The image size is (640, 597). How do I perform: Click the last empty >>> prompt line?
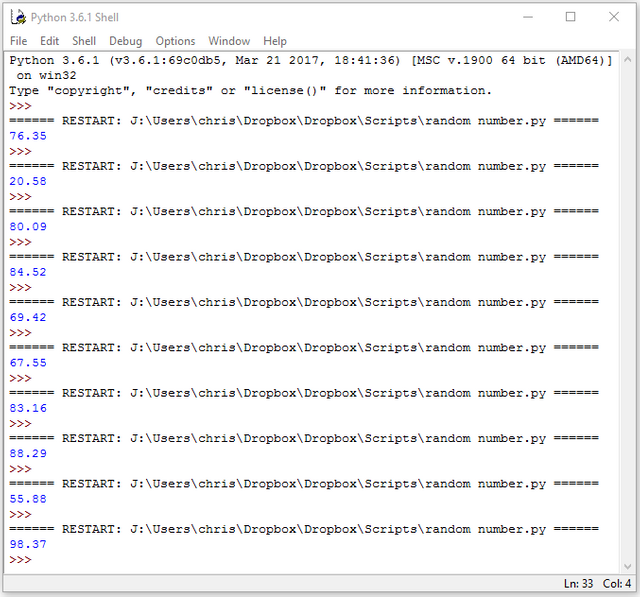20,559
